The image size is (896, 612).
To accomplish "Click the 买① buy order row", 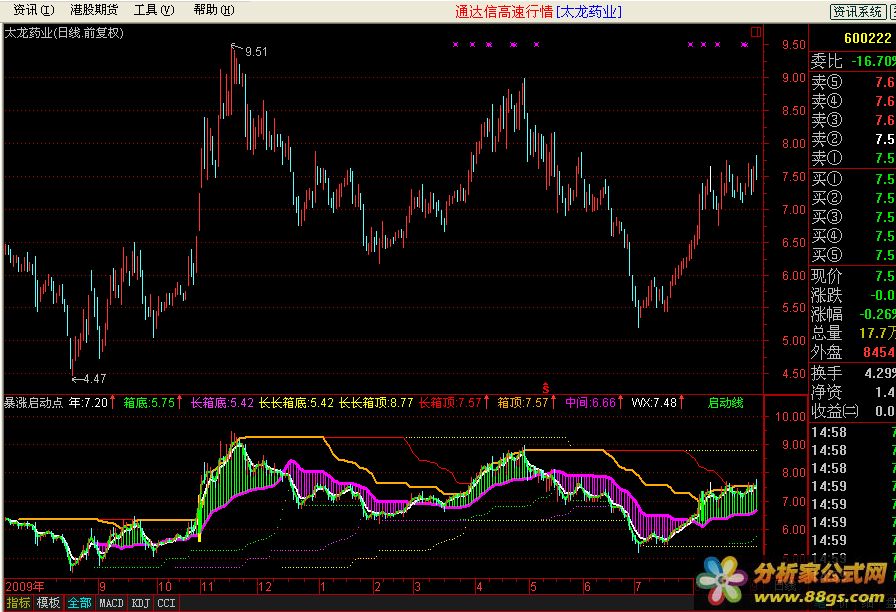I will [853, 179].
